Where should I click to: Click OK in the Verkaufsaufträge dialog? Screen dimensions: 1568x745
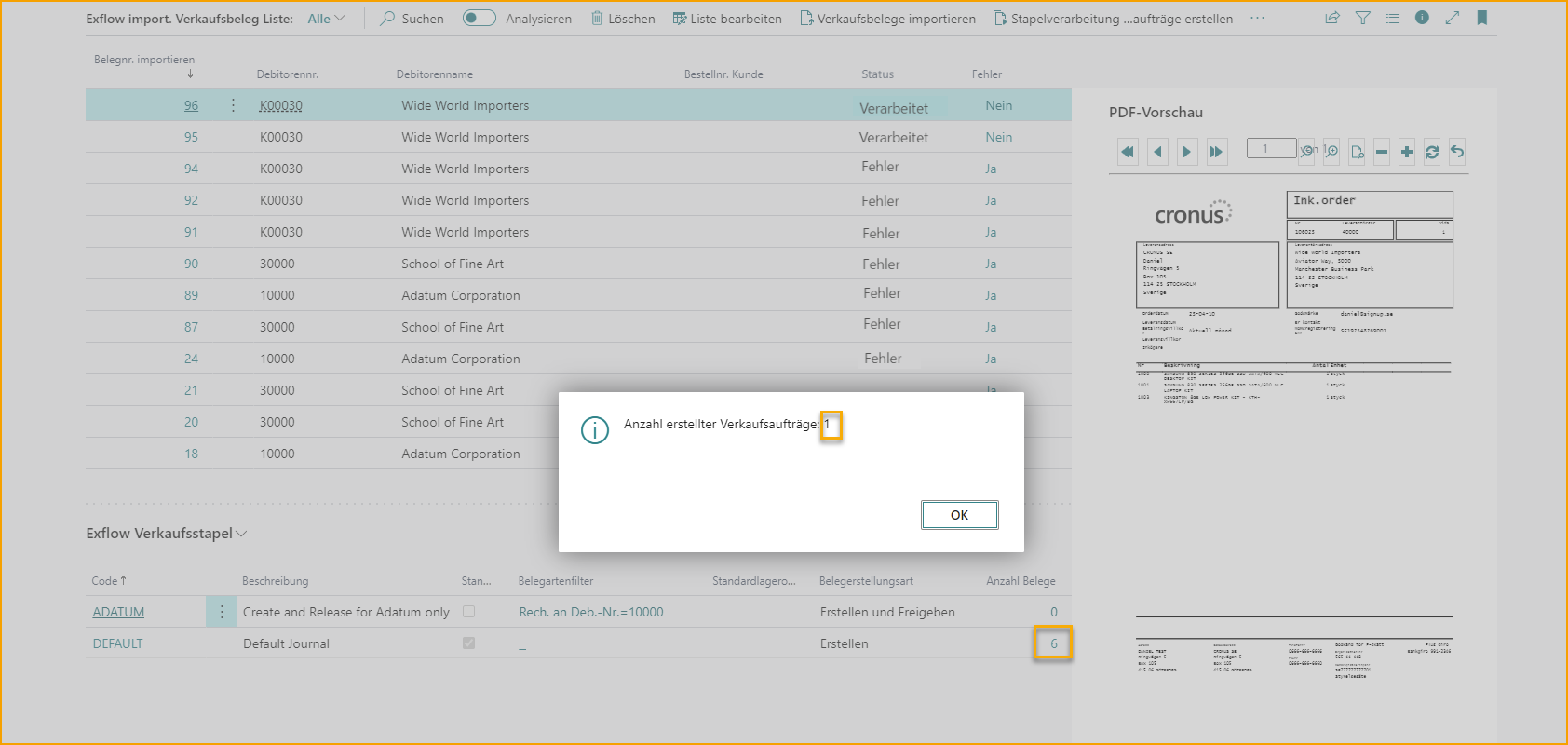coord(959,515)
